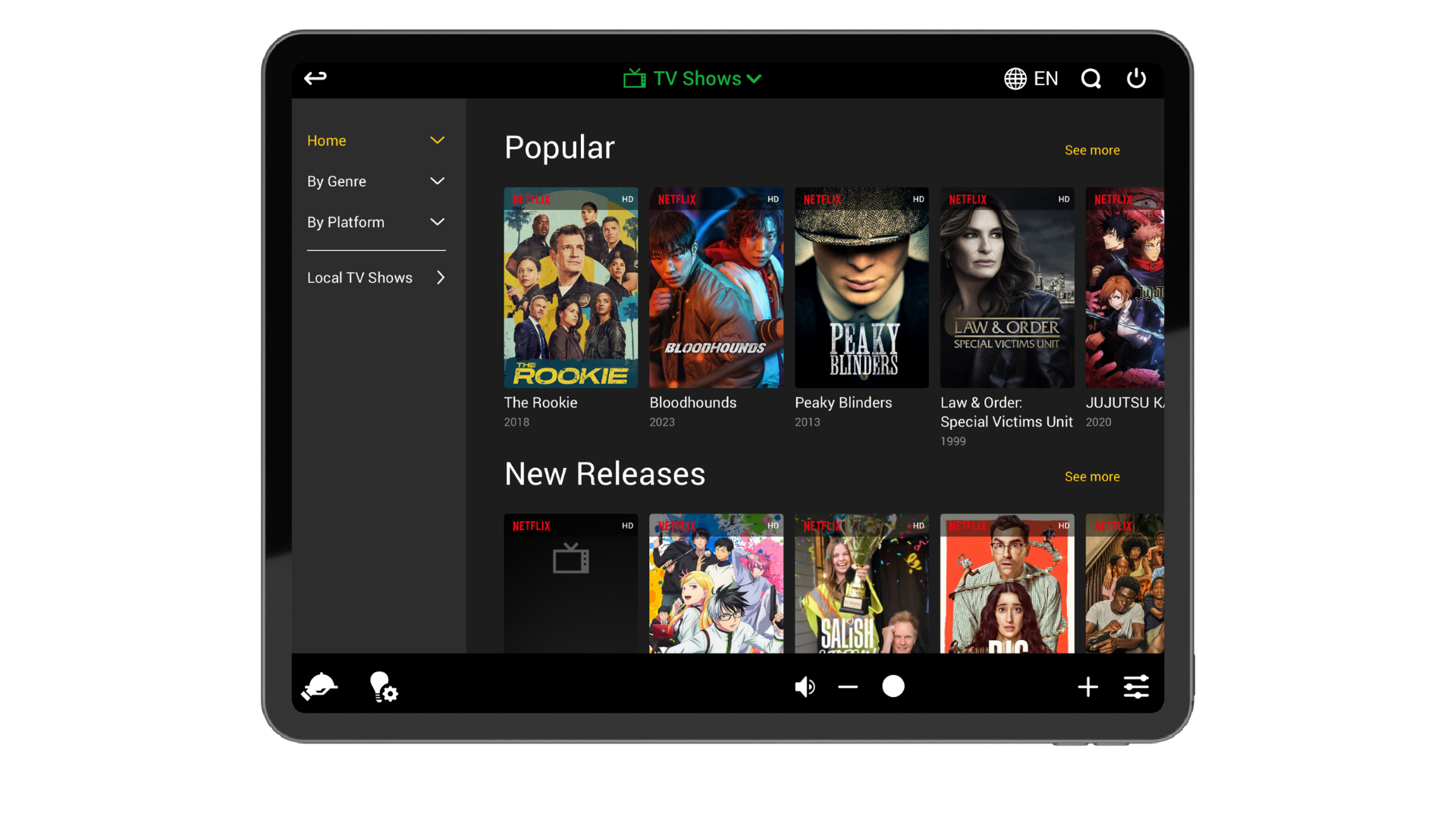Open the Salish poster in New Releases
Image resolution: width=1456 pixels, height=819 pixels.
click(861, 583)
